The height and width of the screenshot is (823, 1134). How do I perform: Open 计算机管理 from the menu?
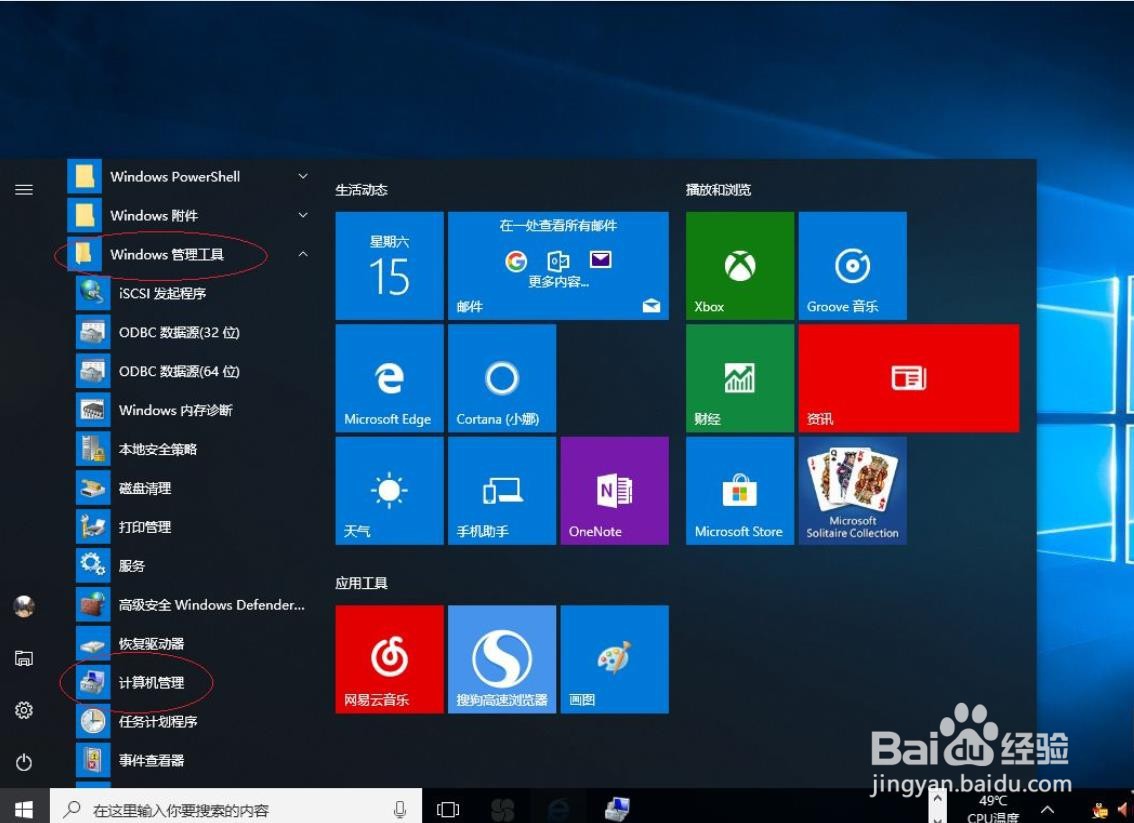(x=153, y=682)
